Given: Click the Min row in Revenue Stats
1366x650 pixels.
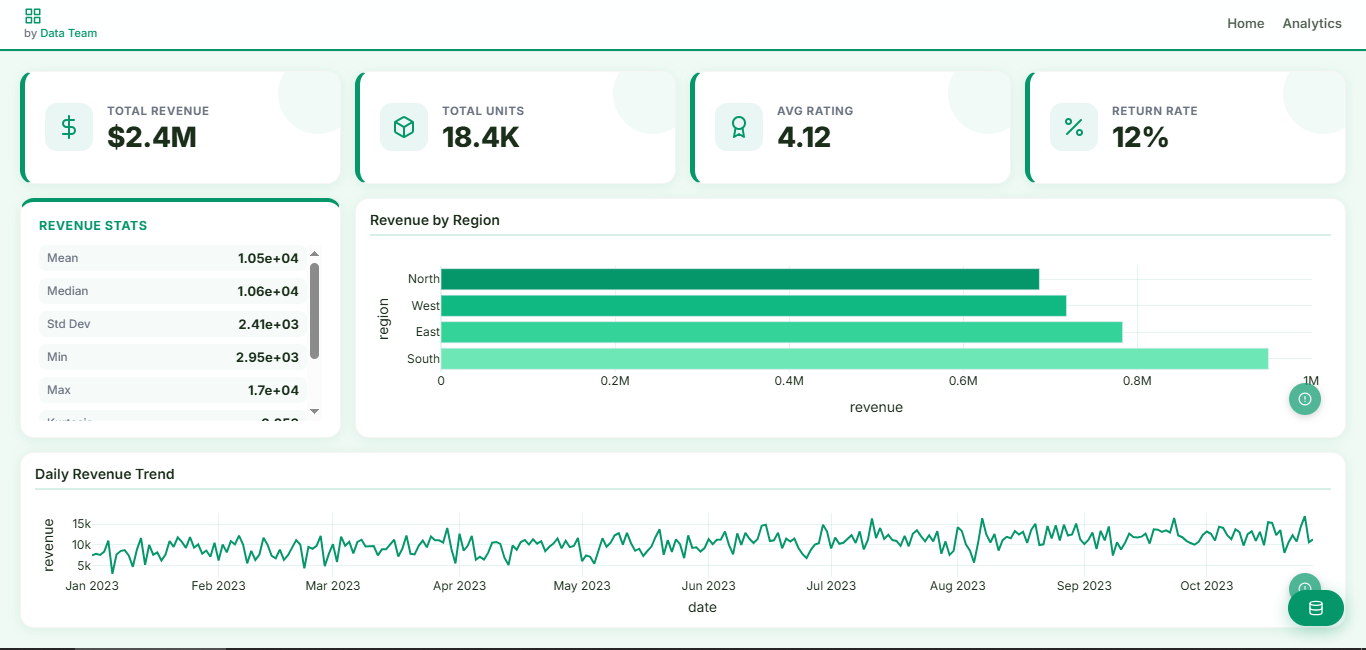Looking at the screenshot, I should (173, 357).
